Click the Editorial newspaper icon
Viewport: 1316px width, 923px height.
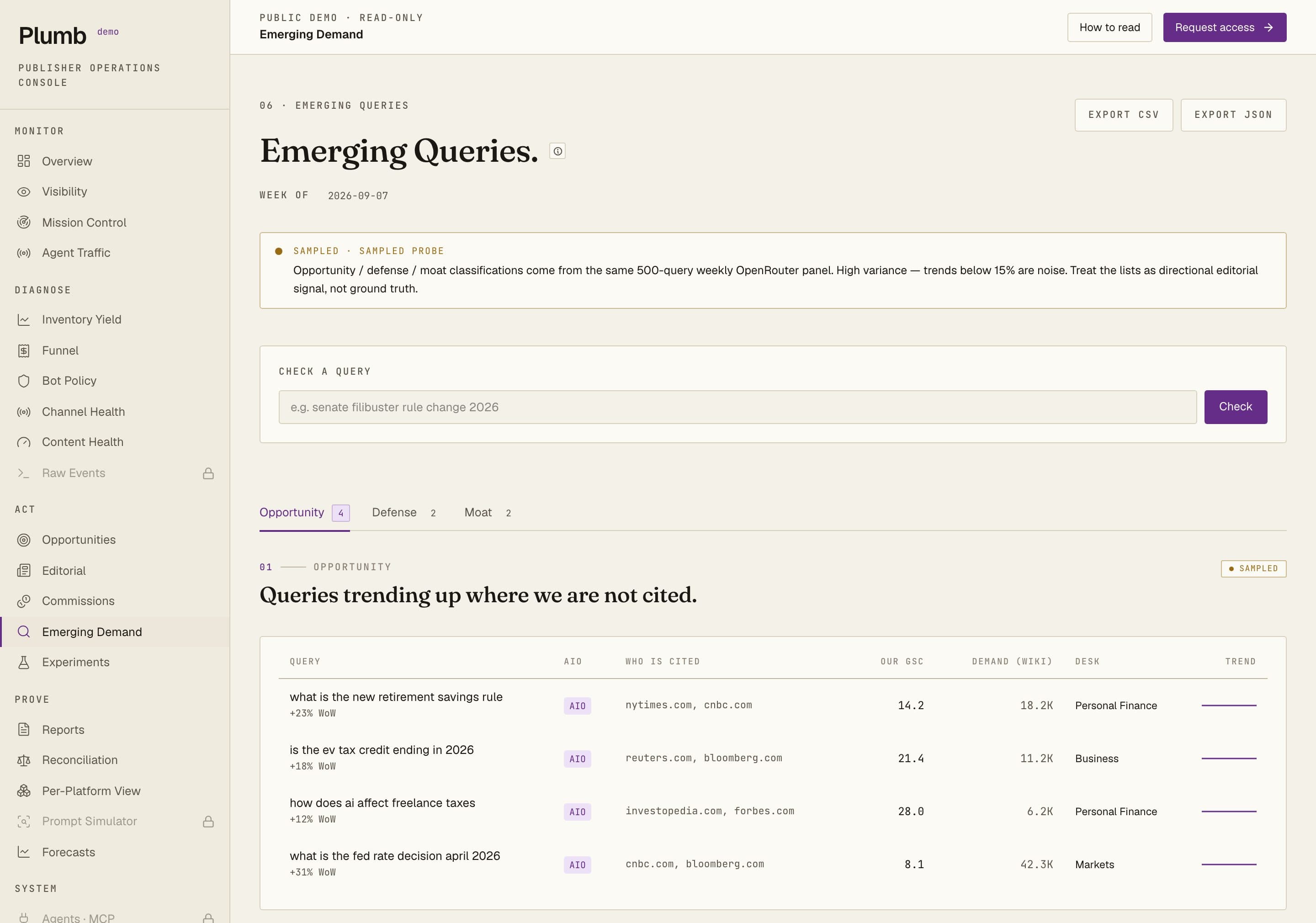point(23,570)
